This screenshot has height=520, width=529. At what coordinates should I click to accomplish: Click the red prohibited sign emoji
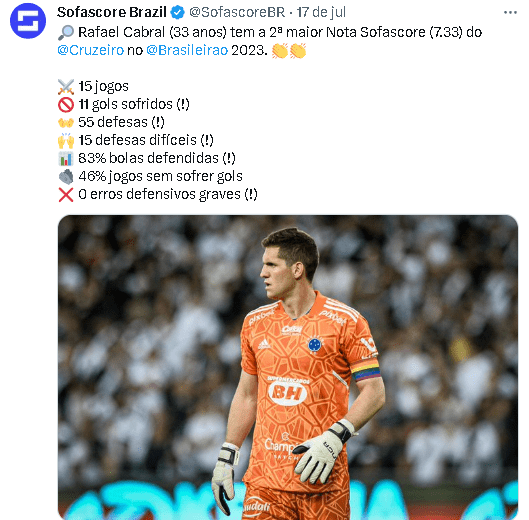pos(66,104)
